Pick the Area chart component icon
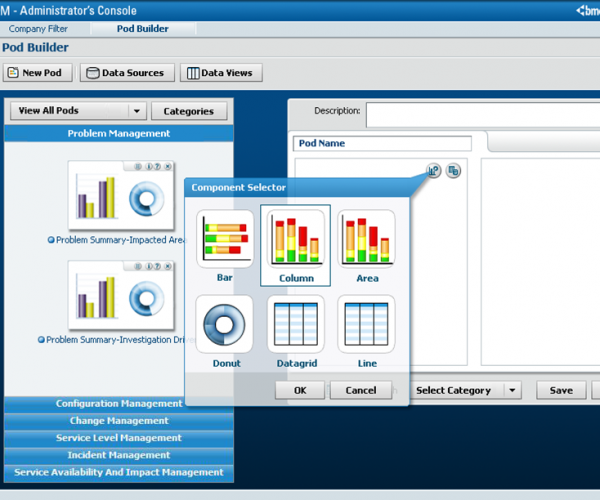 click(367, 239)
